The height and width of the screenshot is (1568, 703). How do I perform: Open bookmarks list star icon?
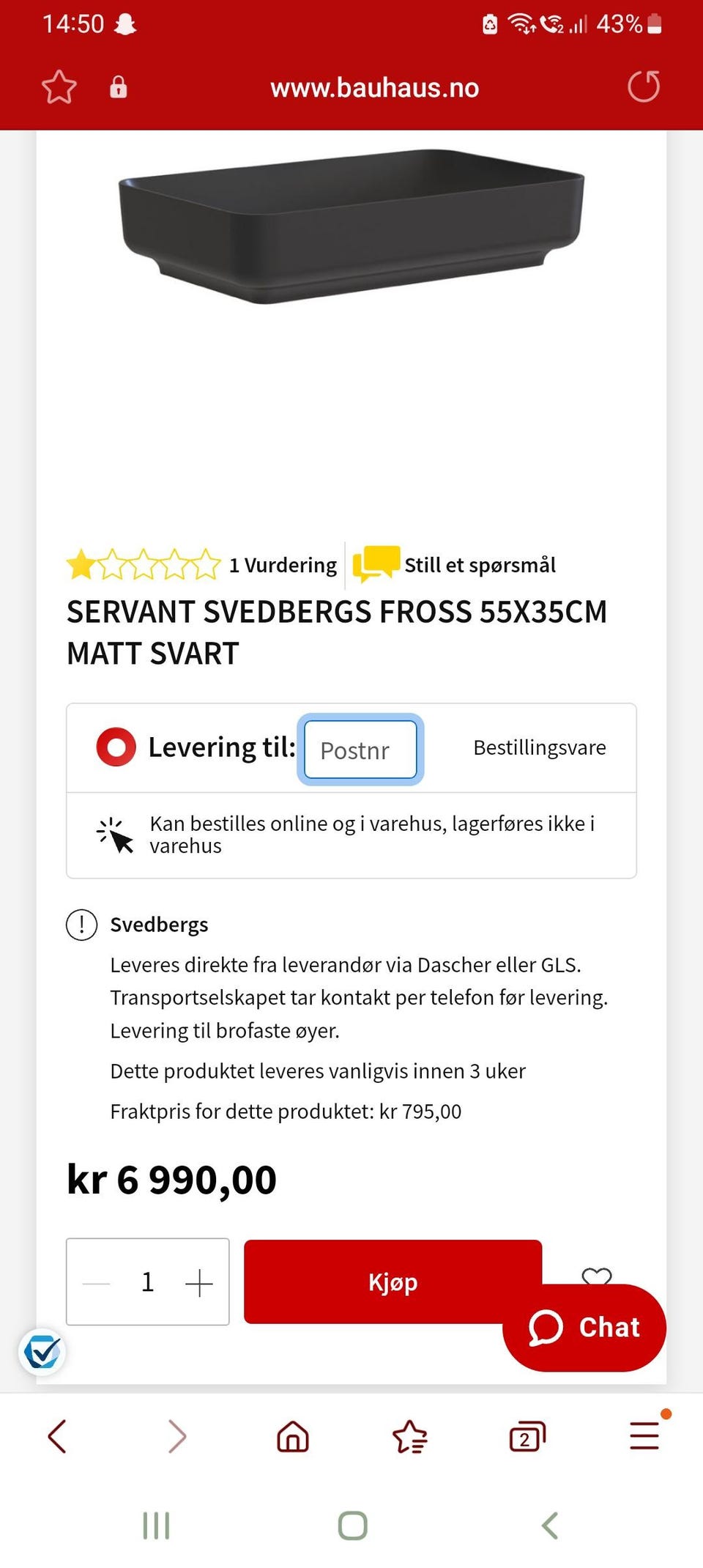click(x=410, y=1436)
